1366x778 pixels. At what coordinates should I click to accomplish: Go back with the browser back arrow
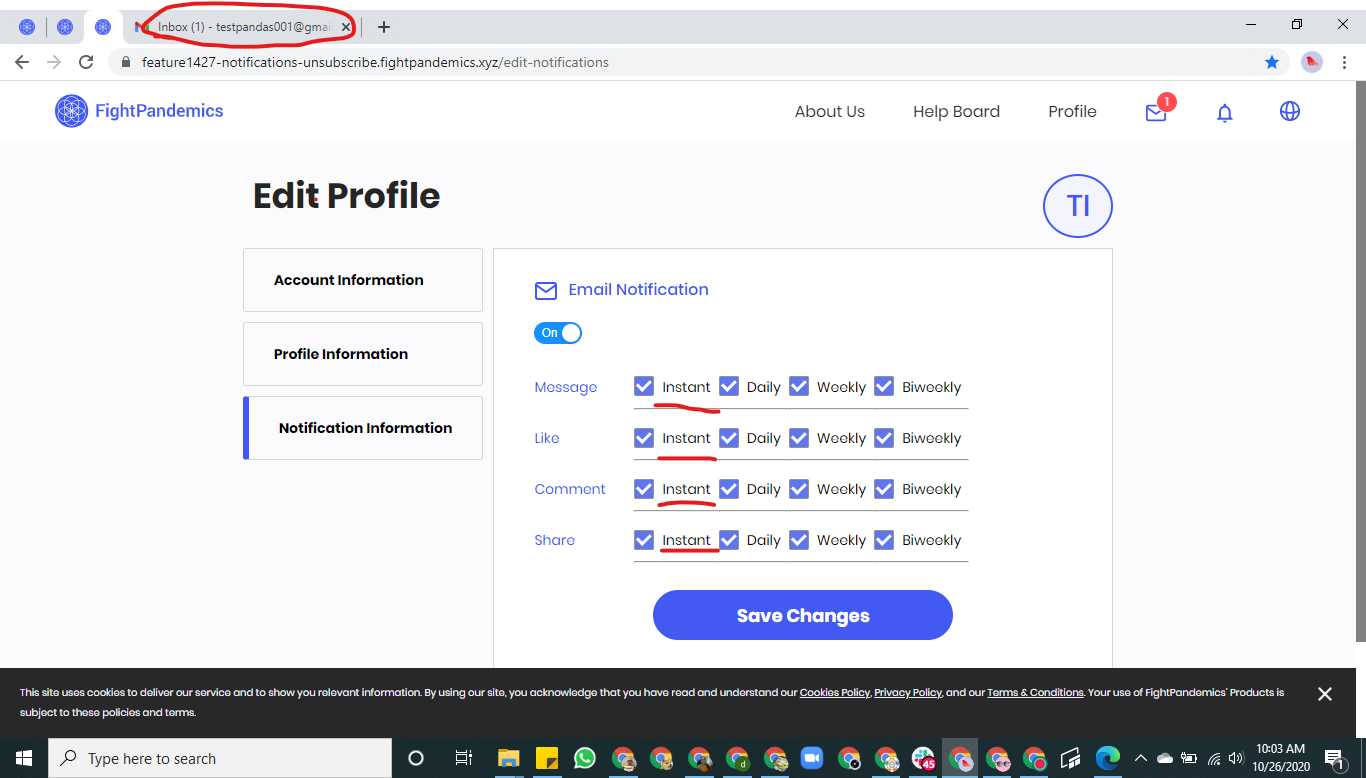22,62
